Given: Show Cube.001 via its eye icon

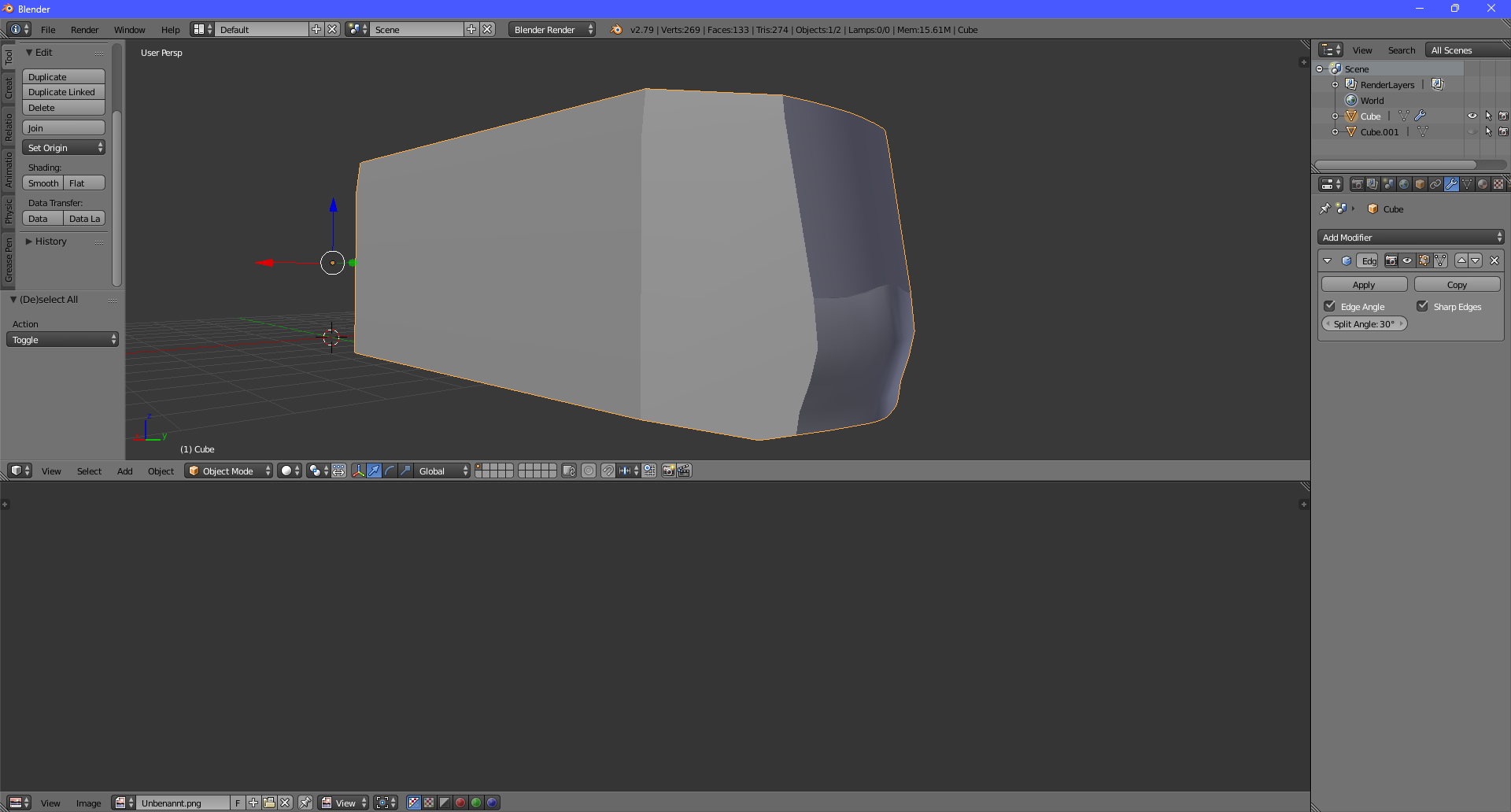Looking at the screenshot, I should point(1472,131).
